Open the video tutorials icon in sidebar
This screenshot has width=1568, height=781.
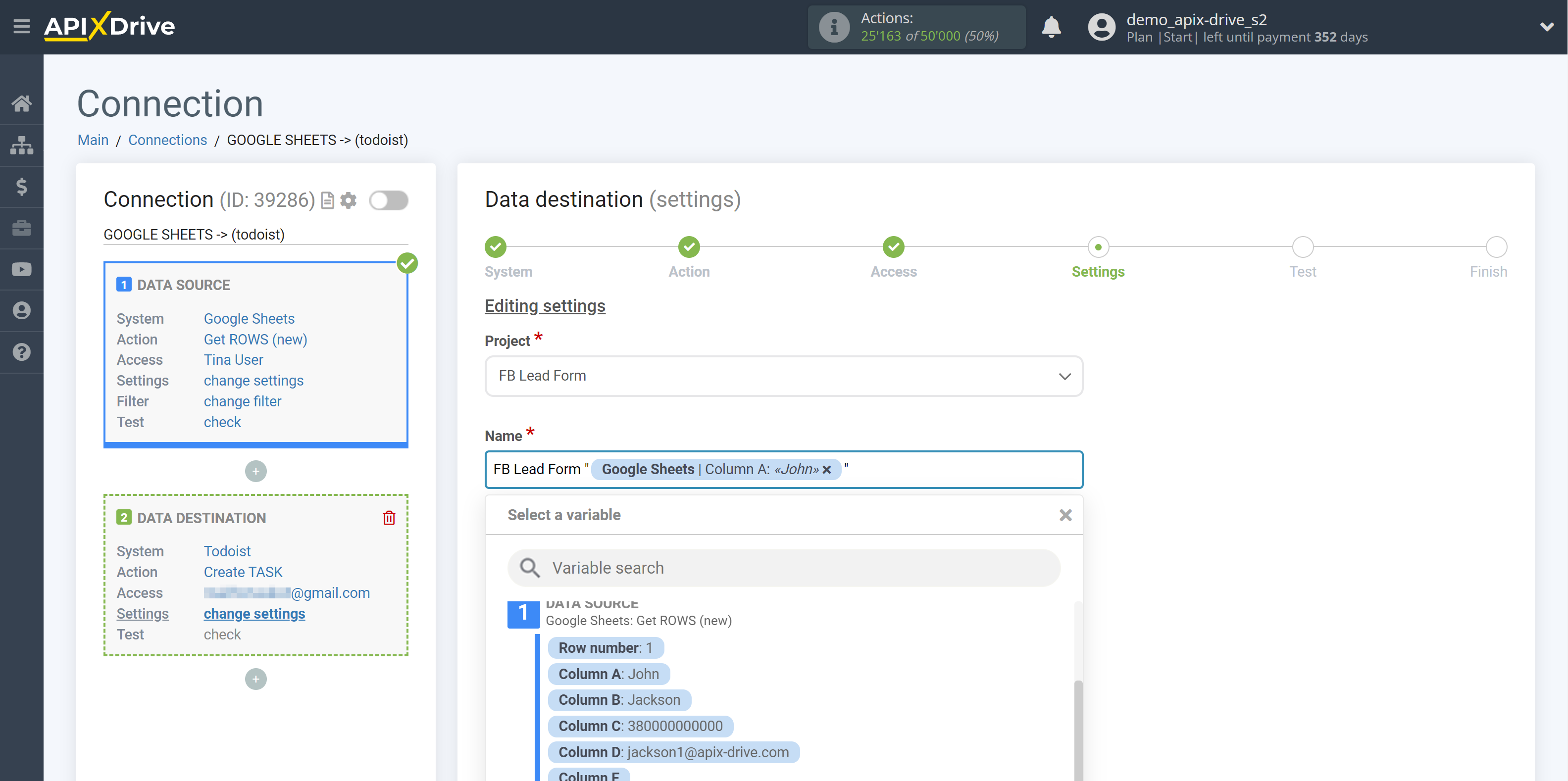point(22,269)
